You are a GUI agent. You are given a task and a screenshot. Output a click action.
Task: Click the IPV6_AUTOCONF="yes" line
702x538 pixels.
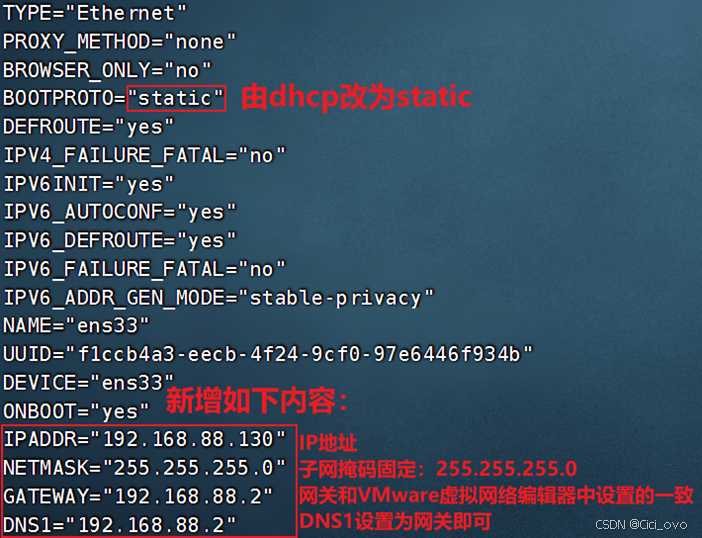119,212
